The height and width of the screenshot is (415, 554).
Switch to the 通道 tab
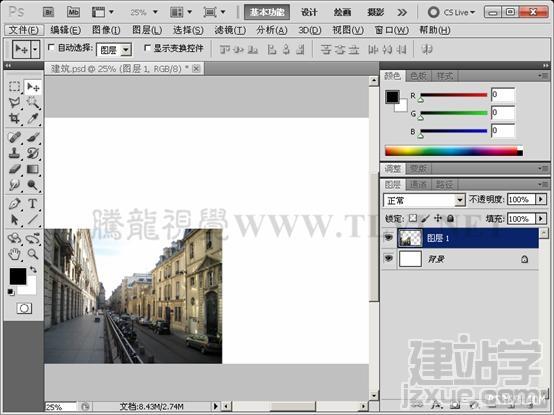tap(419, 184)
